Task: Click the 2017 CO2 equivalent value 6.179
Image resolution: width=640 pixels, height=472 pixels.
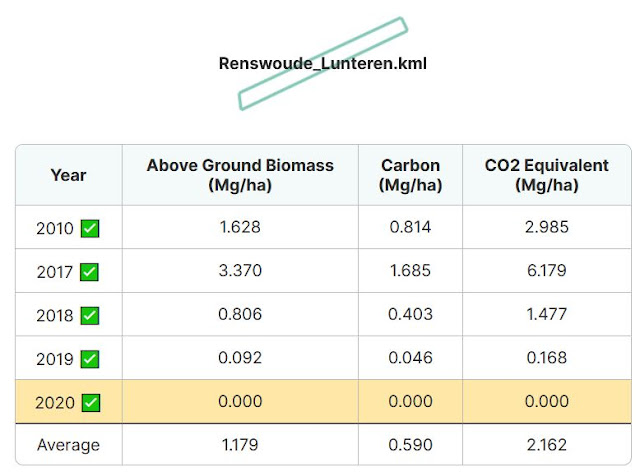Action: point(547,270)
